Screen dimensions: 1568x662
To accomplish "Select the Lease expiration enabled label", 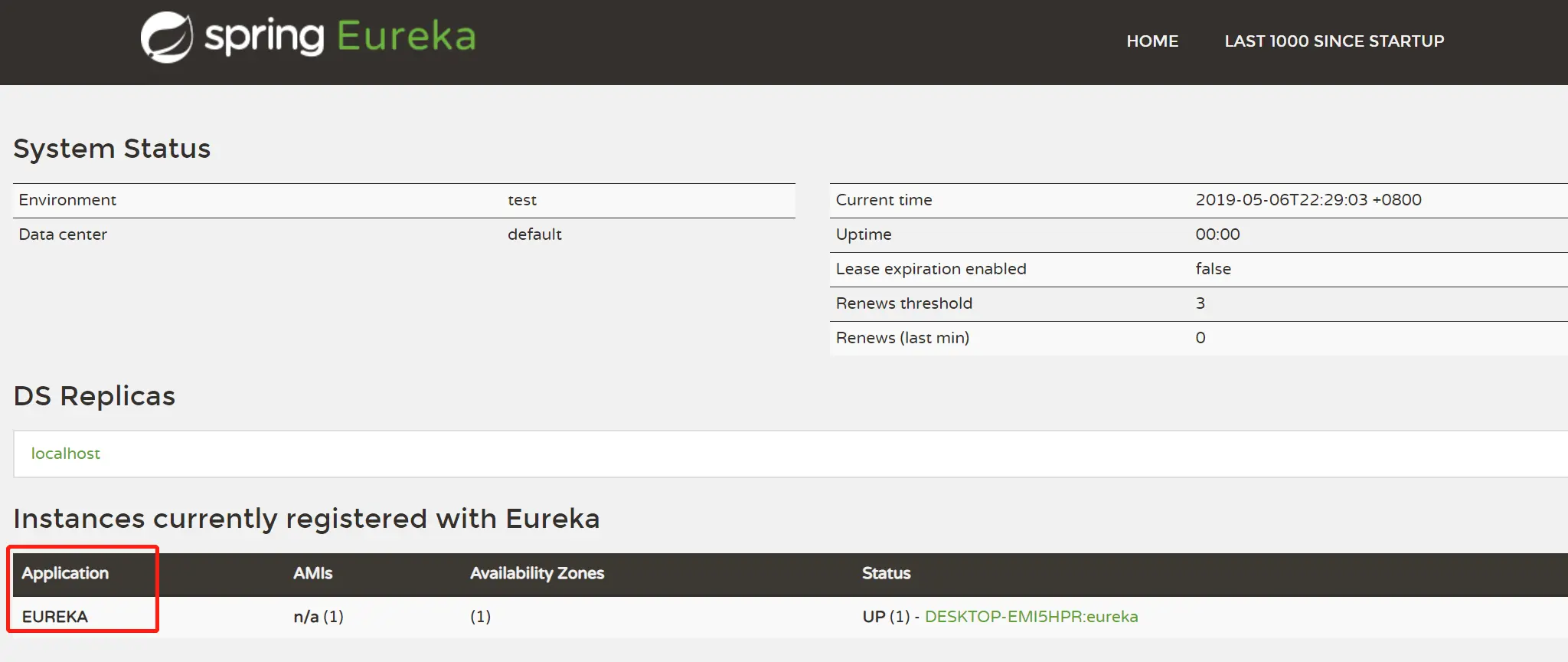I will coord(931,269).
